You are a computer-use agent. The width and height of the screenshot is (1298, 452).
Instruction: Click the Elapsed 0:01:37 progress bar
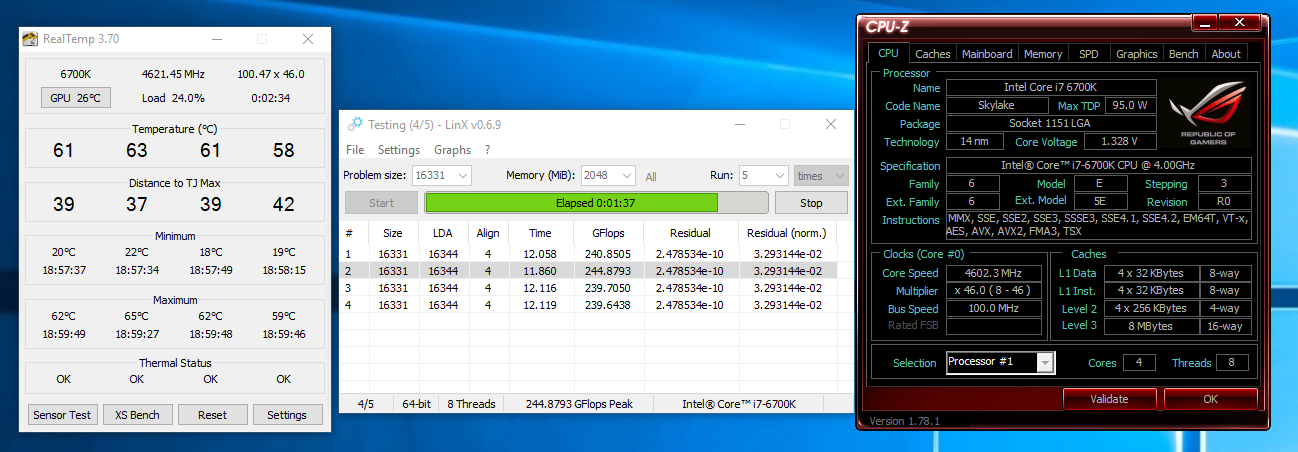tap(596, 203)
